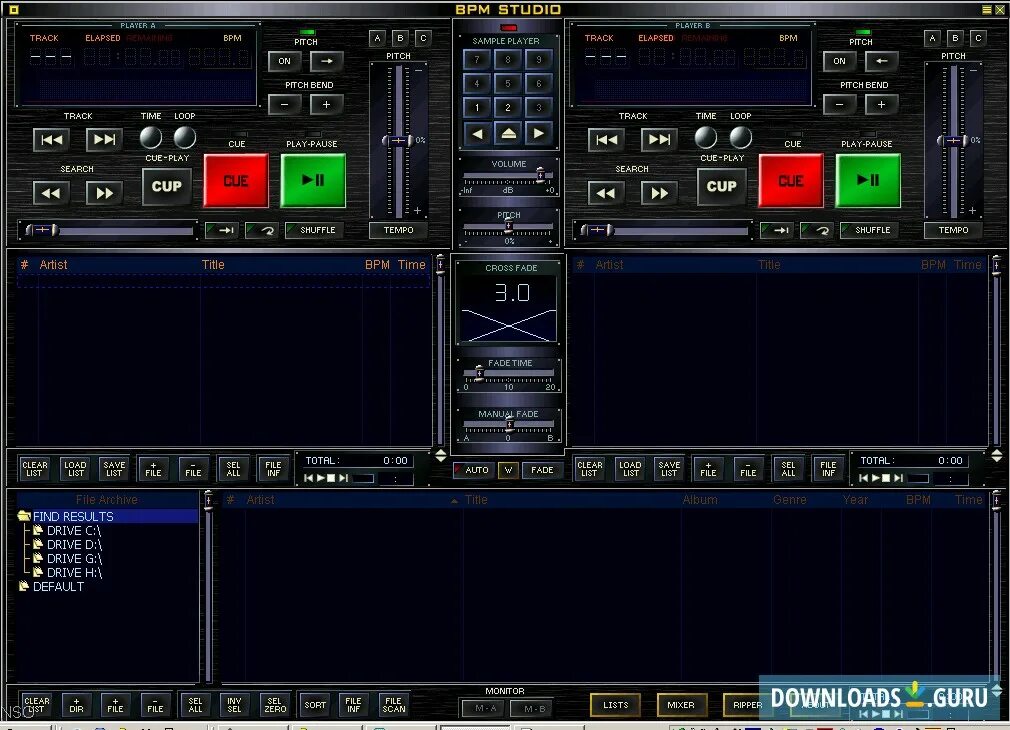Hit the red CUE button on Player A

pyautogui.click(x=236, y=180)
